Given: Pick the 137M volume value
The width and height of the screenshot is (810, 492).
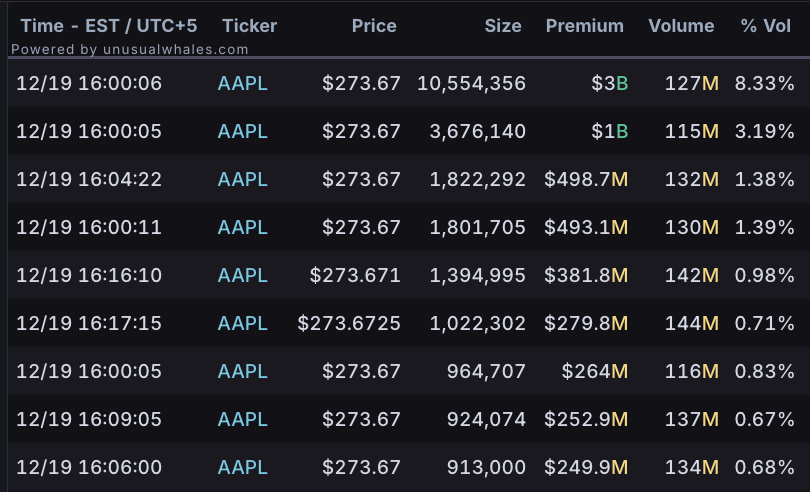Looking at the screenshot, I should [692, 419].
